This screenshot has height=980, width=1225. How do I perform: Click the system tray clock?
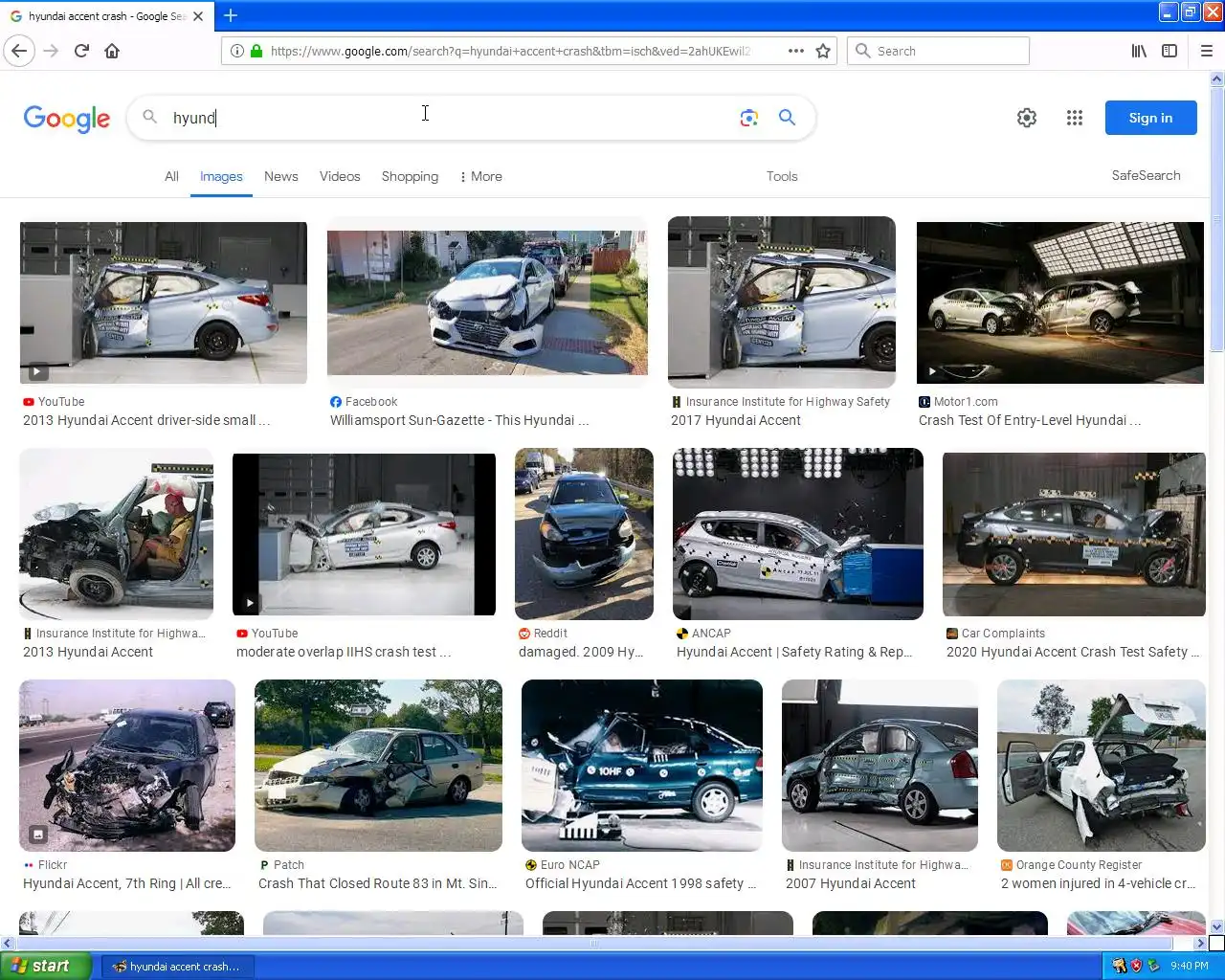tap(1189, 966)
